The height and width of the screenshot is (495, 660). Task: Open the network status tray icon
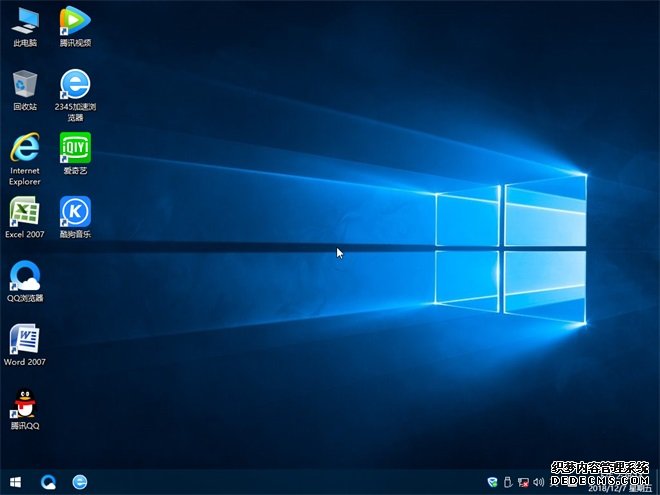523,482
